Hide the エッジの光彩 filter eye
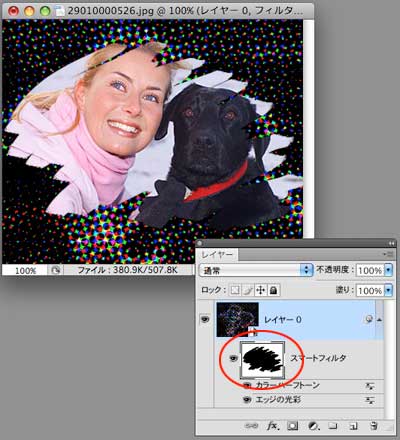Image resolution: width=400 pixels, height=440 pixels. (247, 399)
